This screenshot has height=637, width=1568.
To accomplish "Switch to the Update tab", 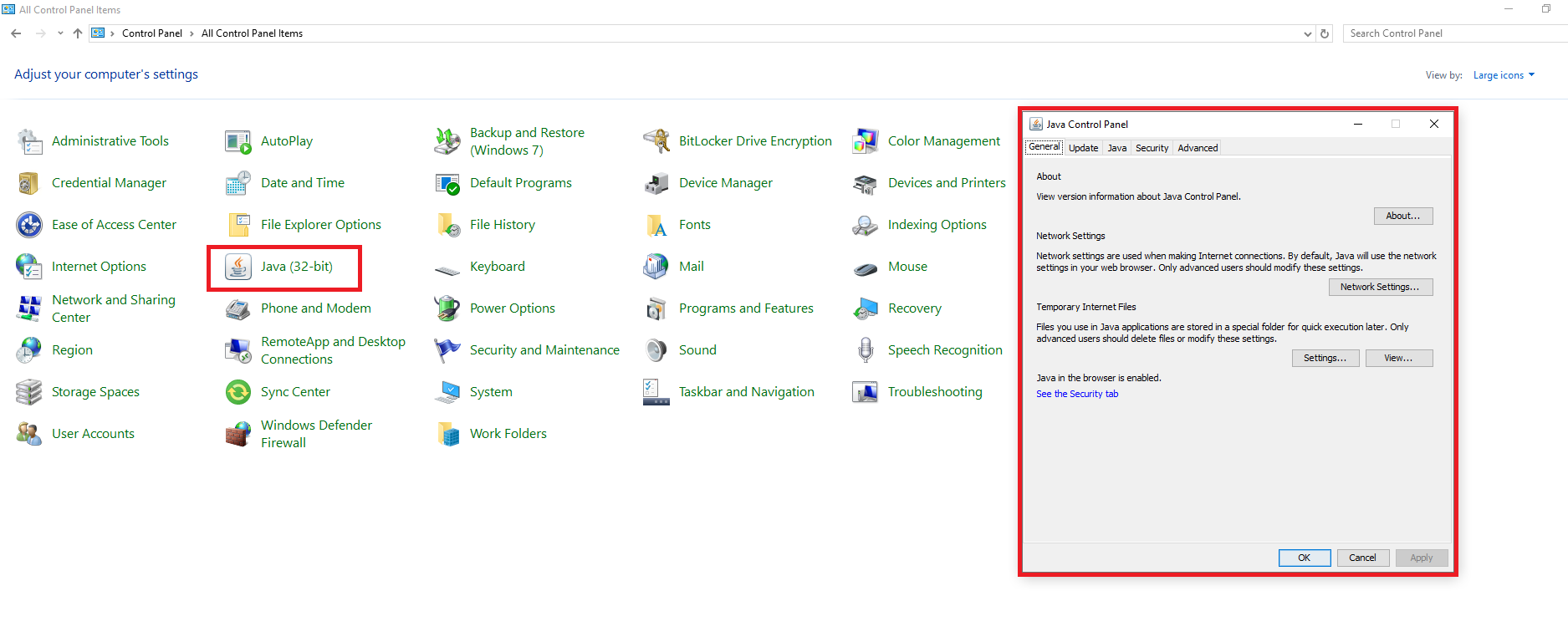I will pyautogui.click(x=1083, y=148).
